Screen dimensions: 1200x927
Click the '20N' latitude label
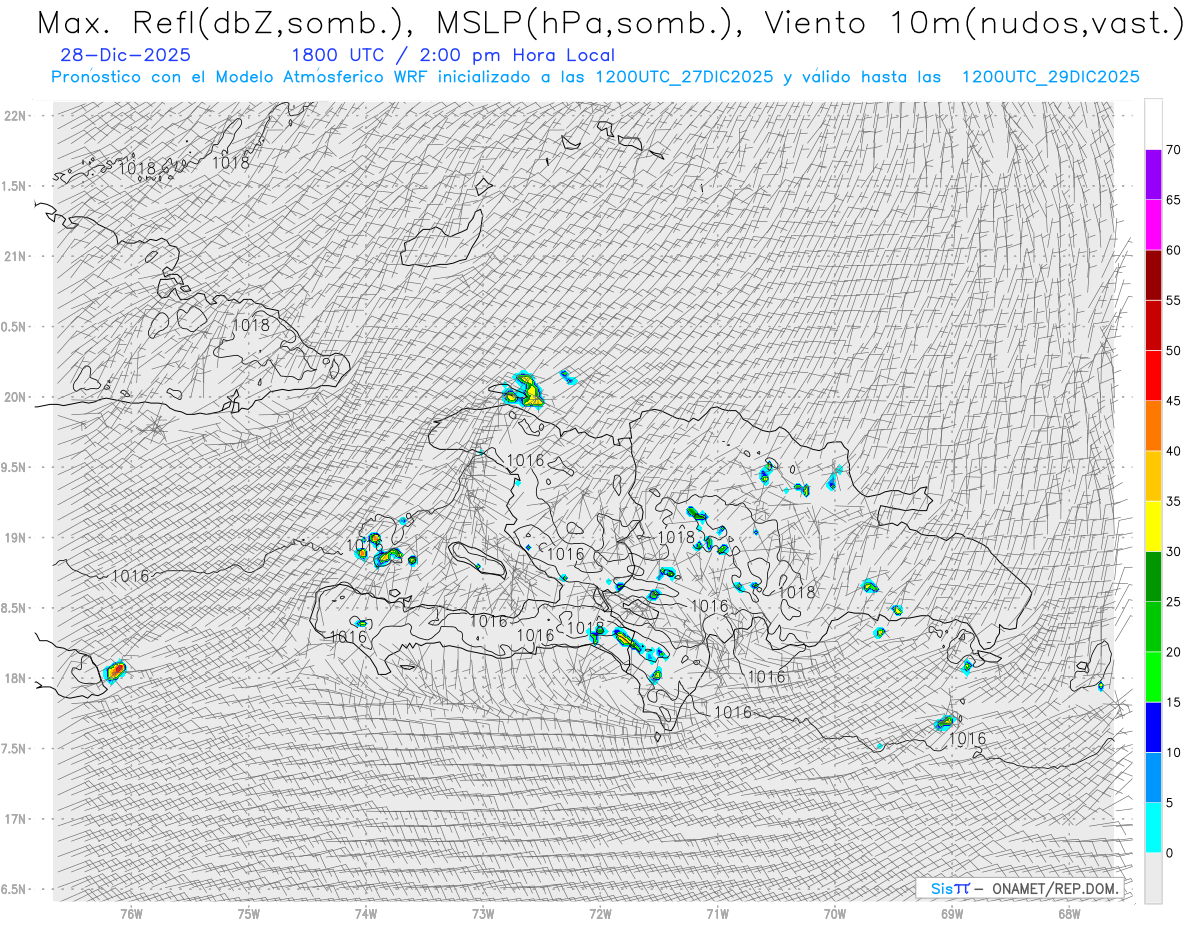tap(17, 397)
